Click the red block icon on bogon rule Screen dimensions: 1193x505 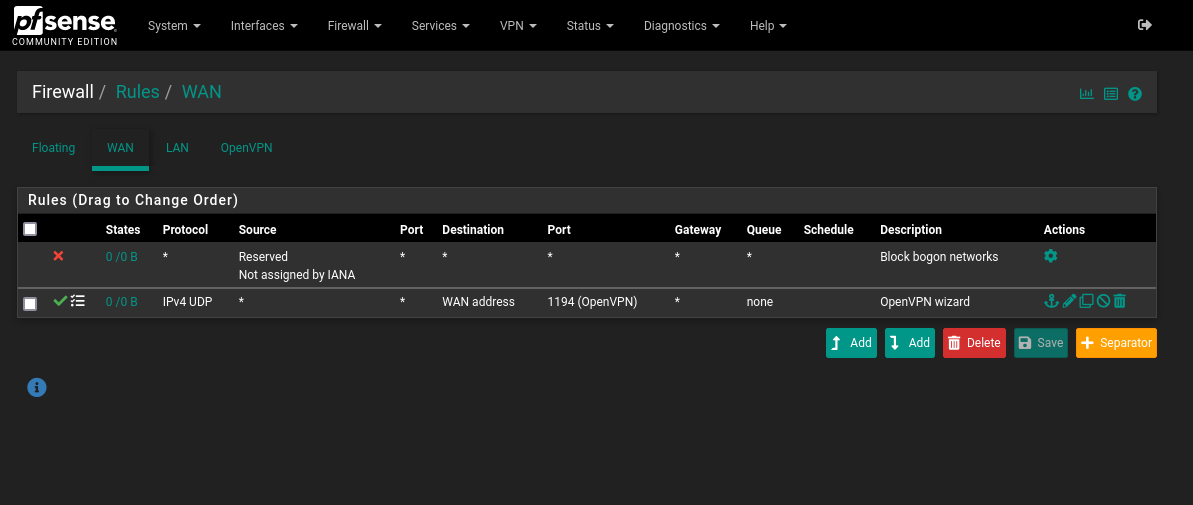click(x=59, y=256)
